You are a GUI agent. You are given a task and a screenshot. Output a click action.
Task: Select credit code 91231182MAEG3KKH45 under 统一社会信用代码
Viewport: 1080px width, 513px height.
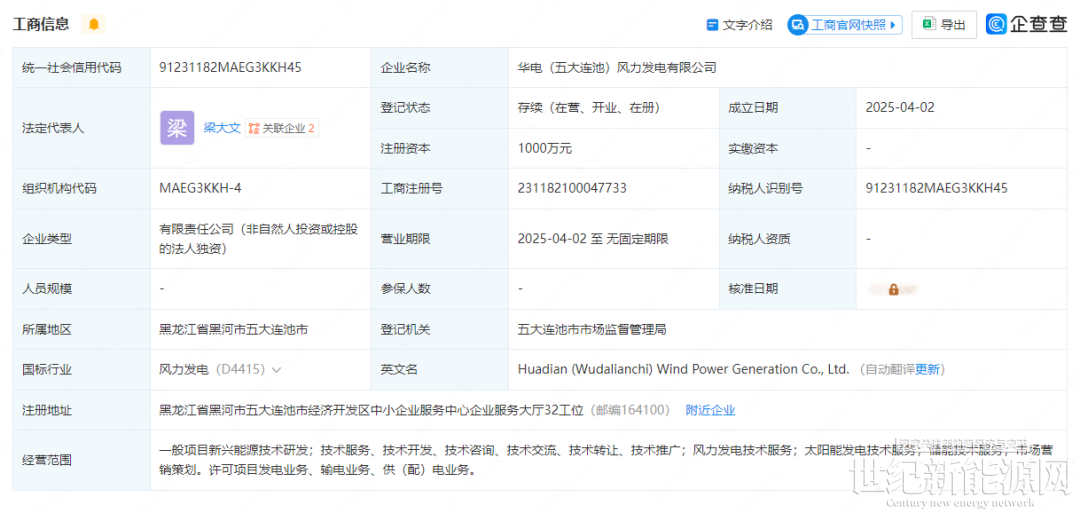point(230,67)
